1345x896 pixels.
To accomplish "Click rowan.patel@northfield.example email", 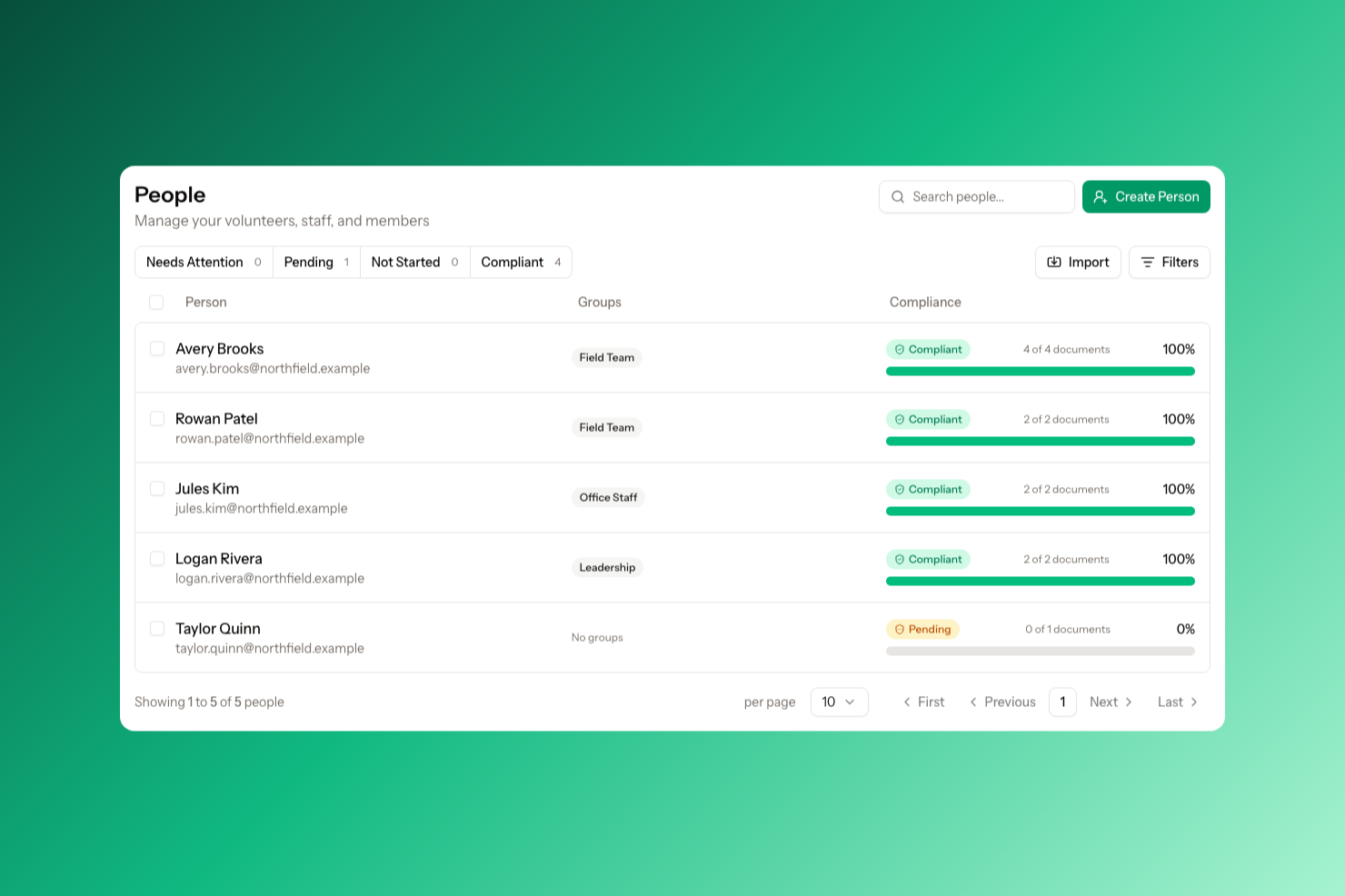I will click(x=270, y=438).
